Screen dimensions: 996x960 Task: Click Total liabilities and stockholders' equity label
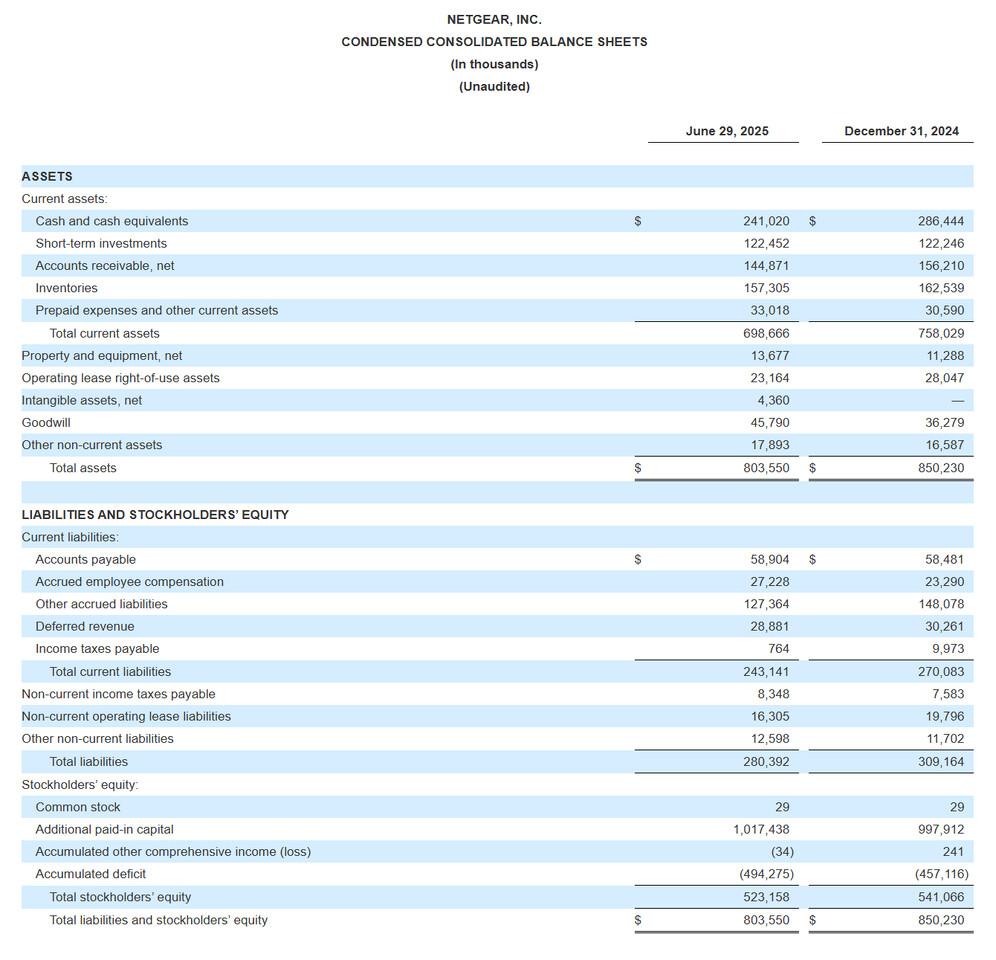pos(159,920)
